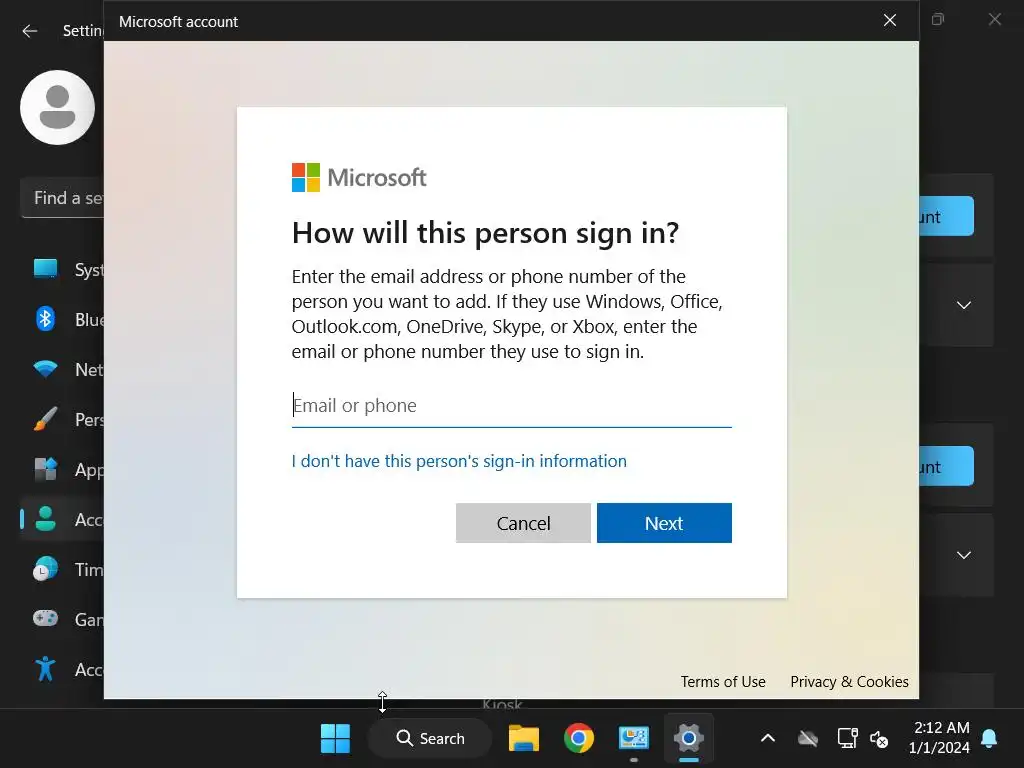Open network display tray icon

coord(847,739)
